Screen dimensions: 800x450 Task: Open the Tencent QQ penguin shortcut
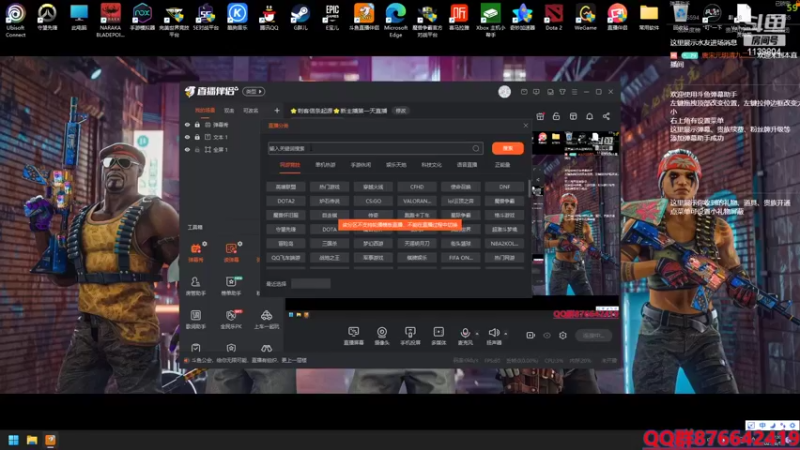coord(269,17)
